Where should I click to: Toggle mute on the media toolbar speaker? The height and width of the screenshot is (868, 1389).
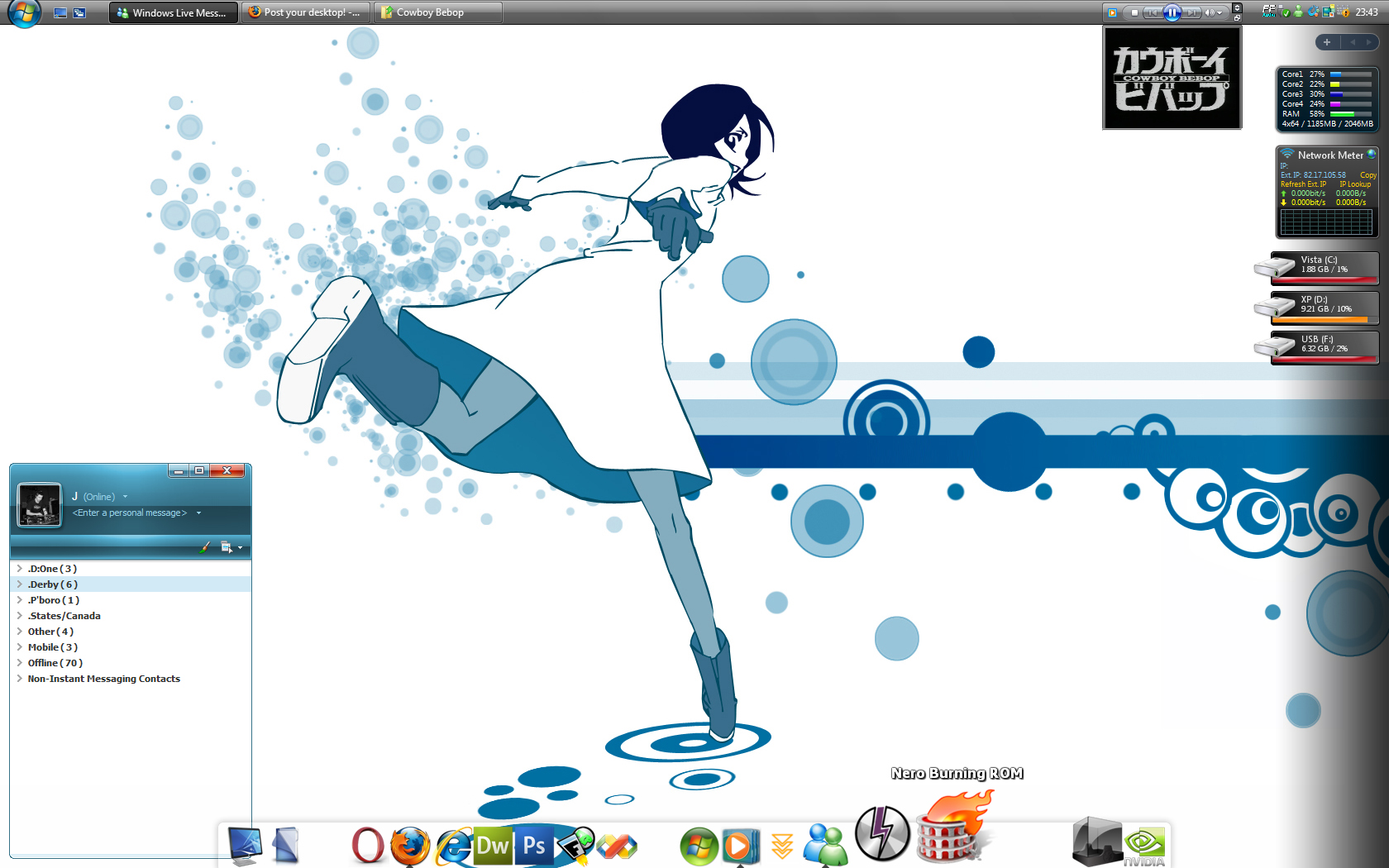(x=1209, y=12)
